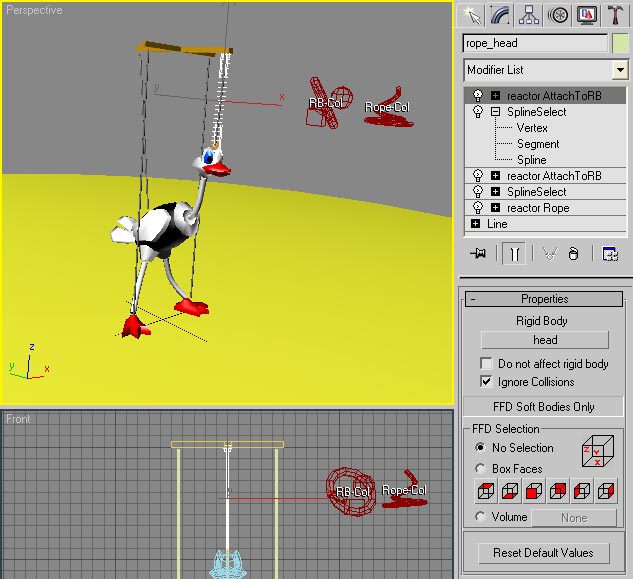Open the Utilities hammer tab
This screenshot has width=633, height=579.
pos(616,14)
